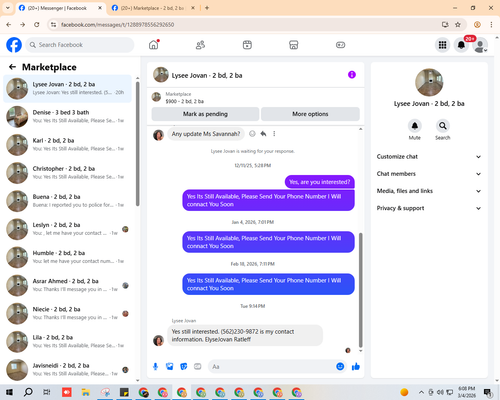The height and width of the screenshot is (400, 500).
Task: Choose a GIF icon
Action: tap(198, 367)
